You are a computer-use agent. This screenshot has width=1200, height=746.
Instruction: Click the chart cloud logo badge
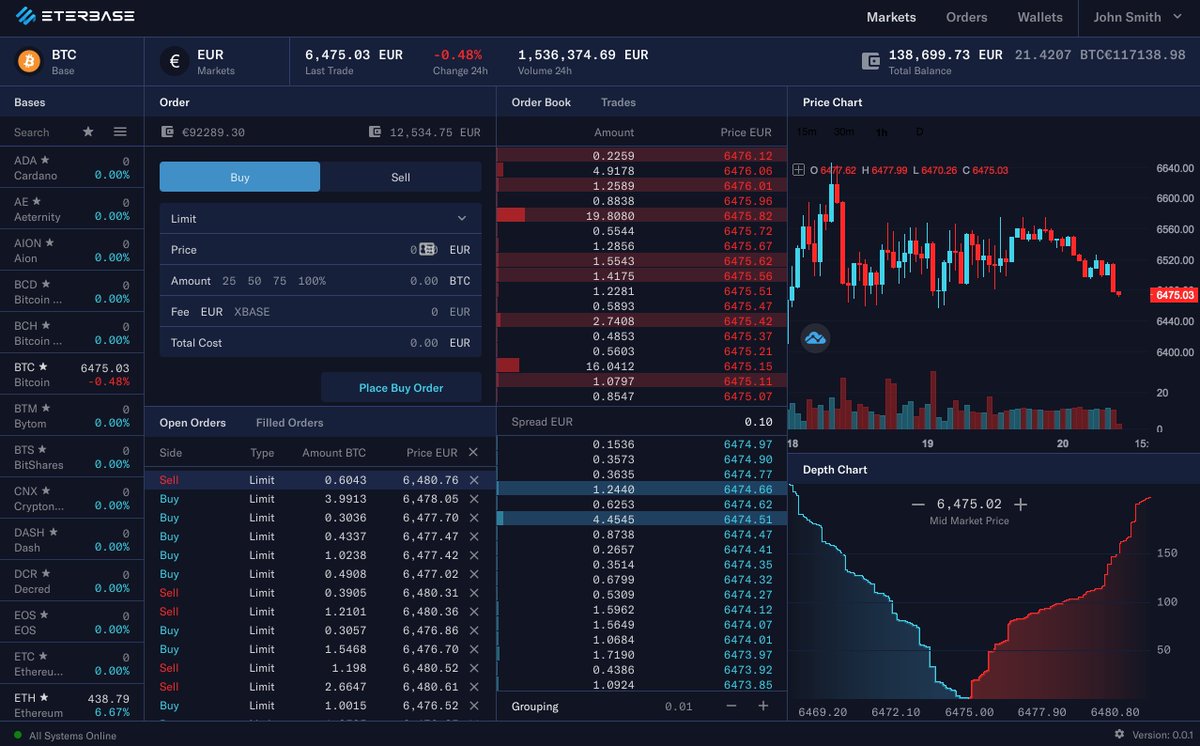(x=816, y=337)
